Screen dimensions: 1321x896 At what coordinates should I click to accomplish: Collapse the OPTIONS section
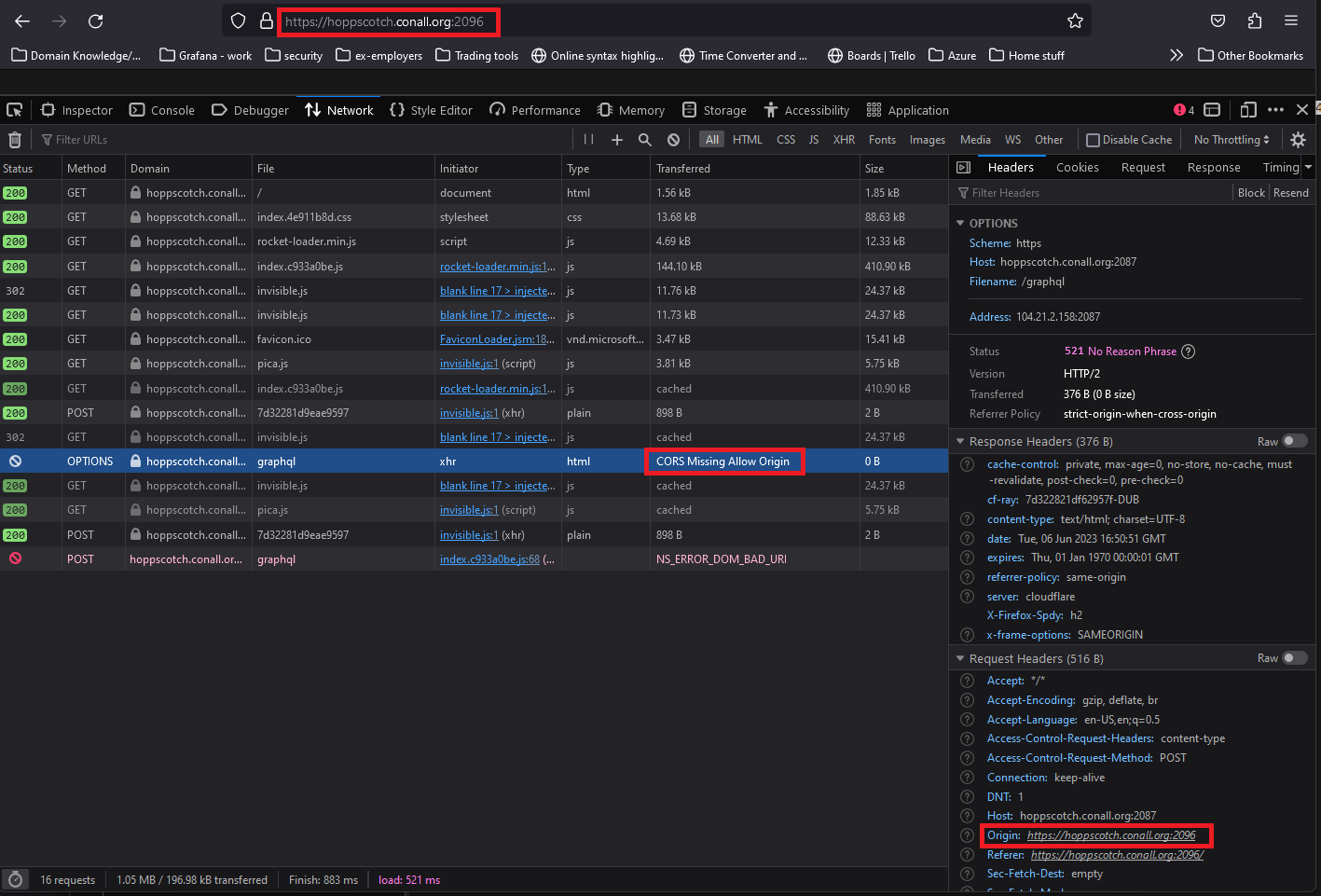(x=961, y=223)
